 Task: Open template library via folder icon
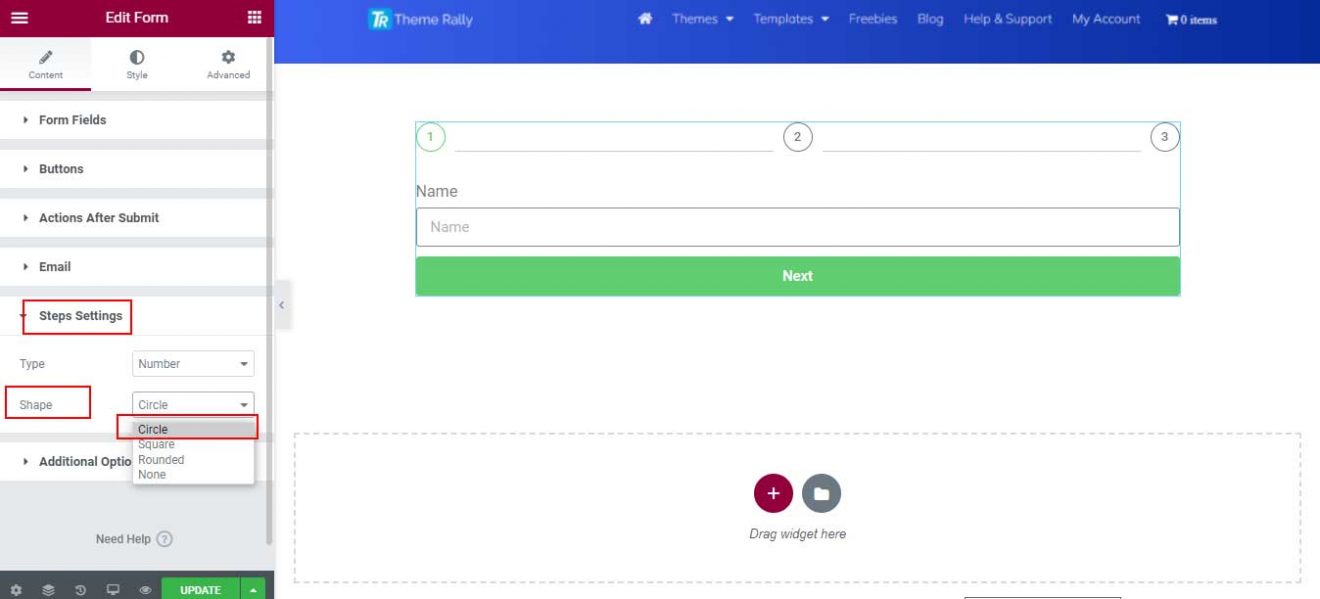[820, 492]
